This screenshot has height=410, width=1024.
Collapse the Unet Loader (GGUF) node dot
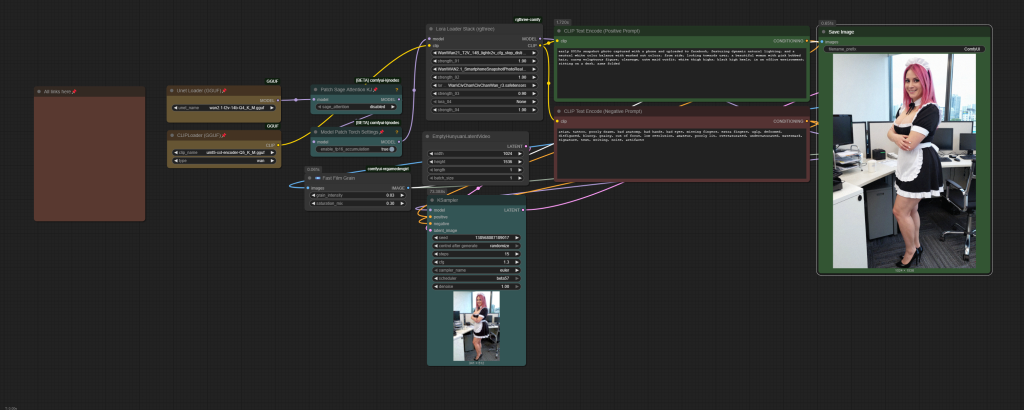click(172, 91)
